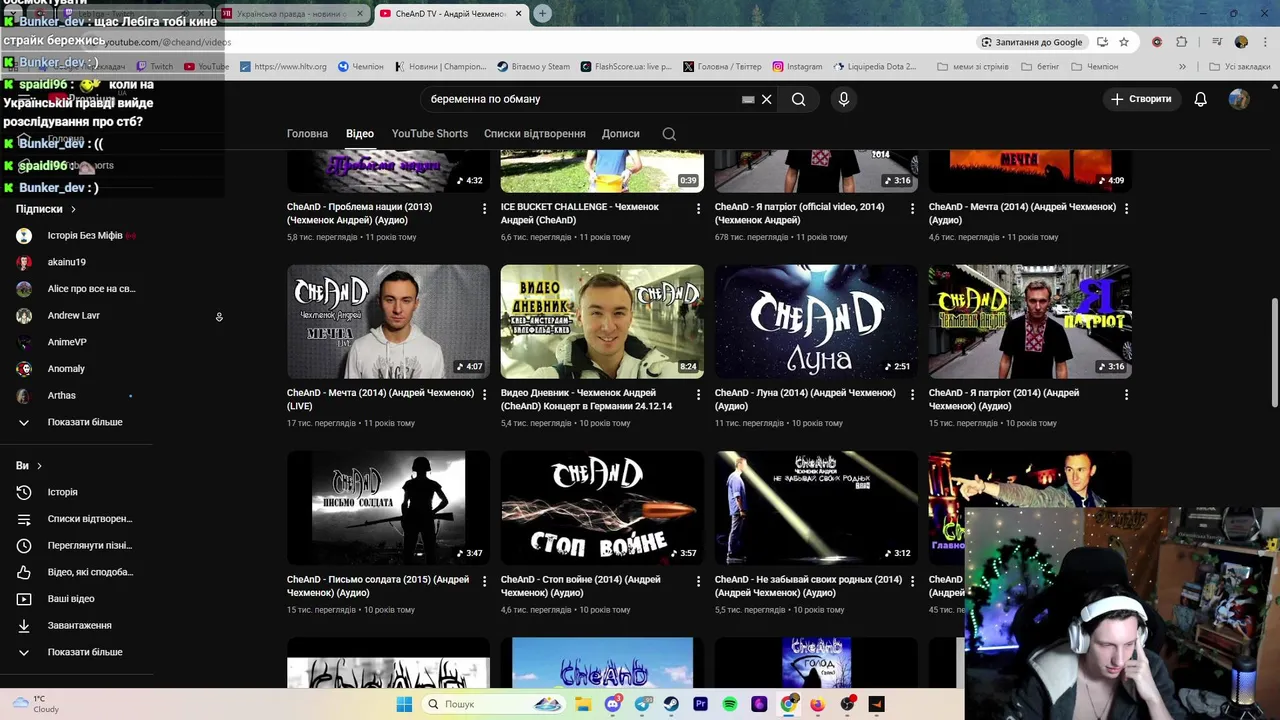Viewport: 1280px width, 720px height.
Task: Open Premiere Pro from the taskbar
Action: pos(701,704)
